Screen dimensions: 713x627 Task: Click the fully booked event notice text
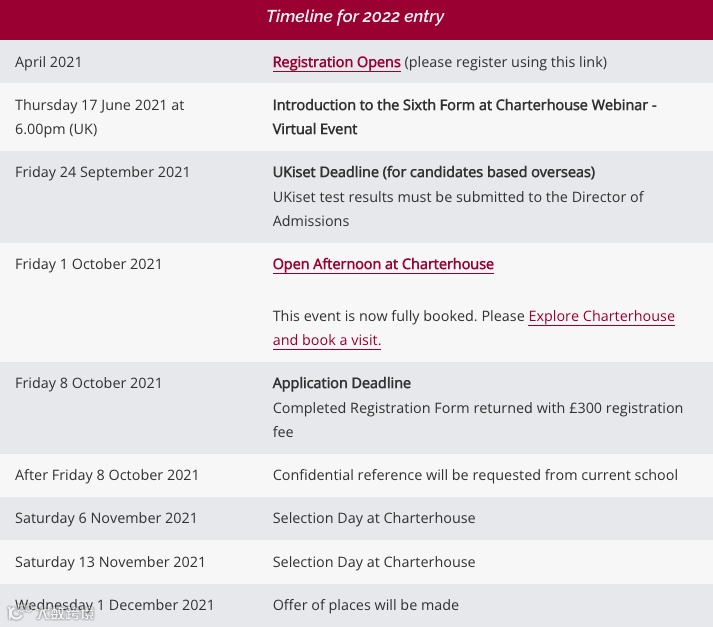click(x=398, y=316)
